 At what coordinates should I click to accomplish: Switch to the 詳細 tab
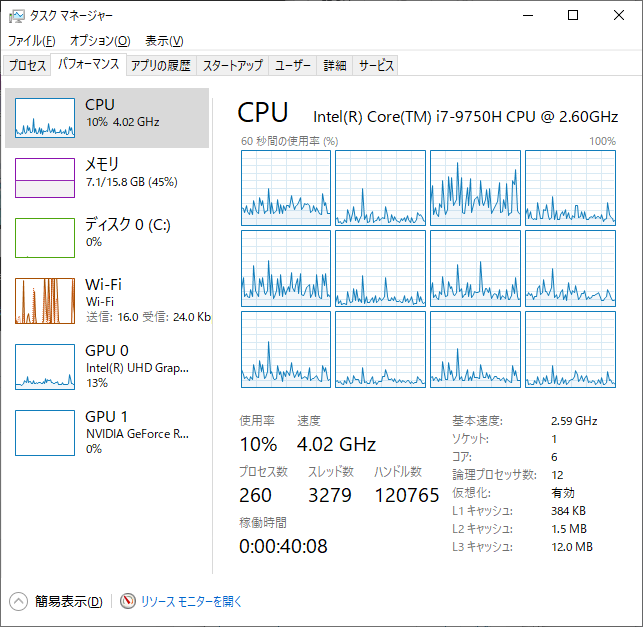(335, 65)
